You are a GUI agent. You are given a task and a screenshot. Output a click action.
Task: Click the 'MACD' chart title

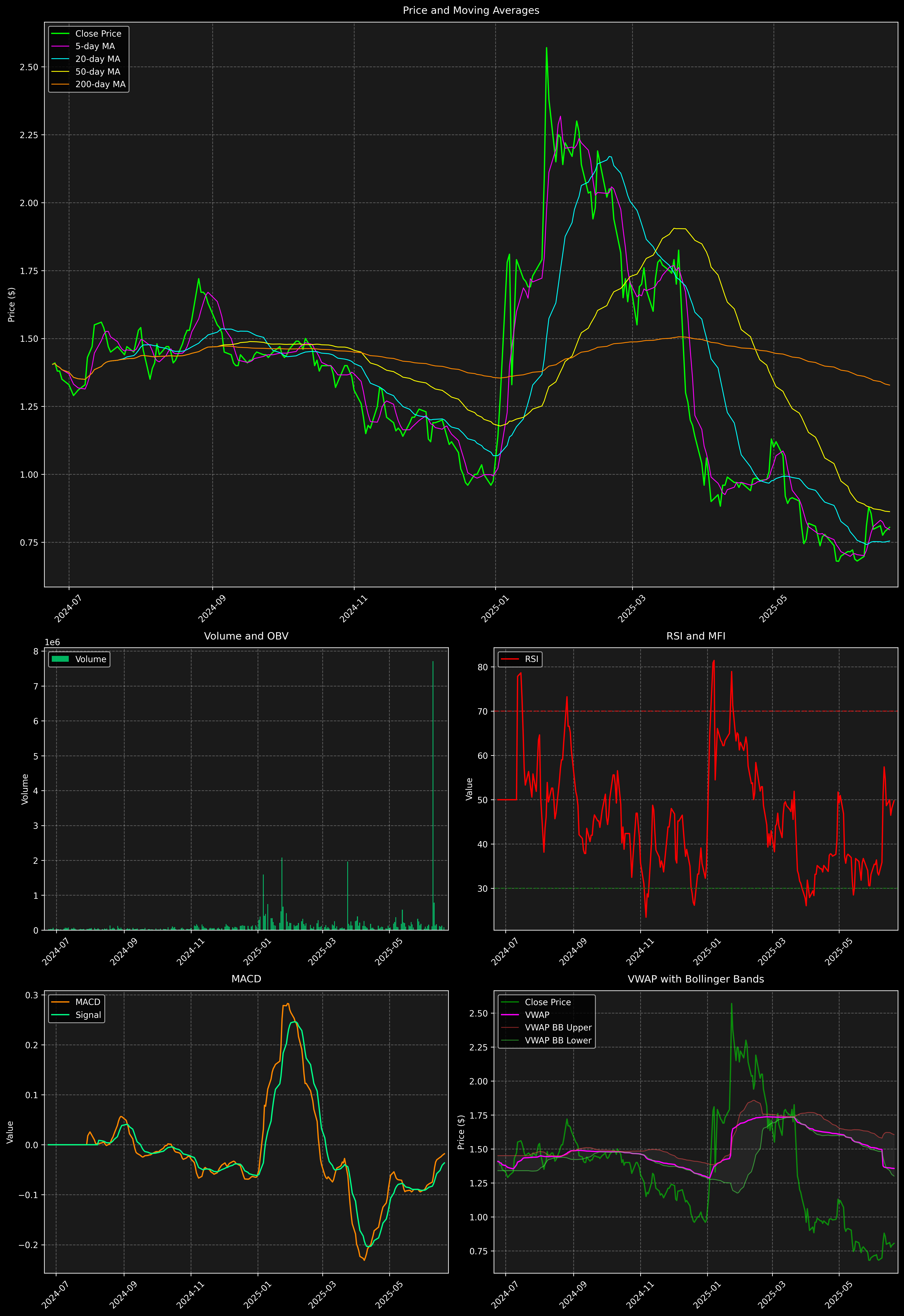click(246, 979)
